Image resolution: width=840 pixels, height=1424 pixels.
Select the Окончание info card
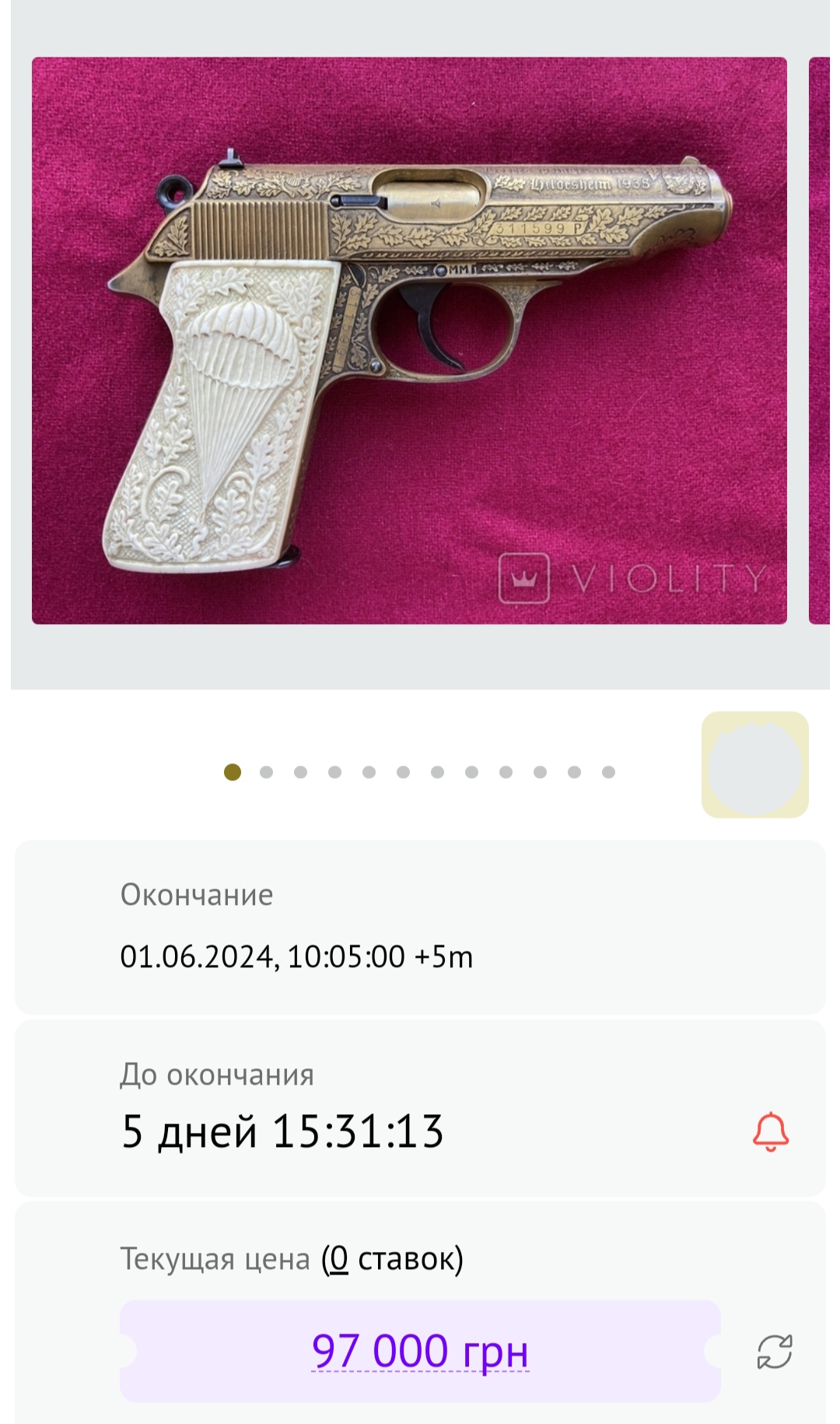[420, 927]
